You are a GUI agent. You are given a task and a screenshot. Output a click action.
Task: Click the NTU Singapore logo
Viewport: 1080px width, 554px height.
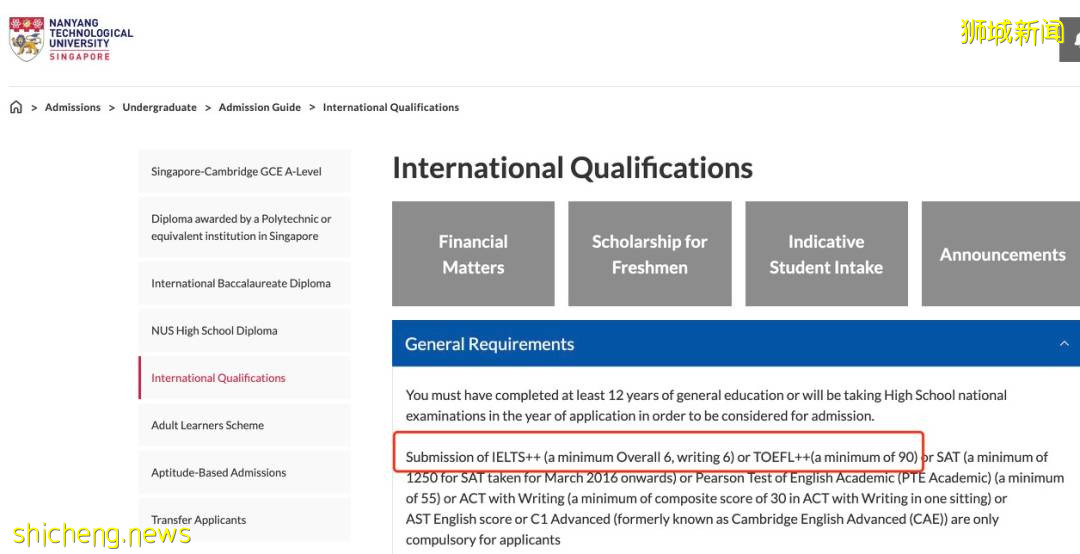pos(71,38)
